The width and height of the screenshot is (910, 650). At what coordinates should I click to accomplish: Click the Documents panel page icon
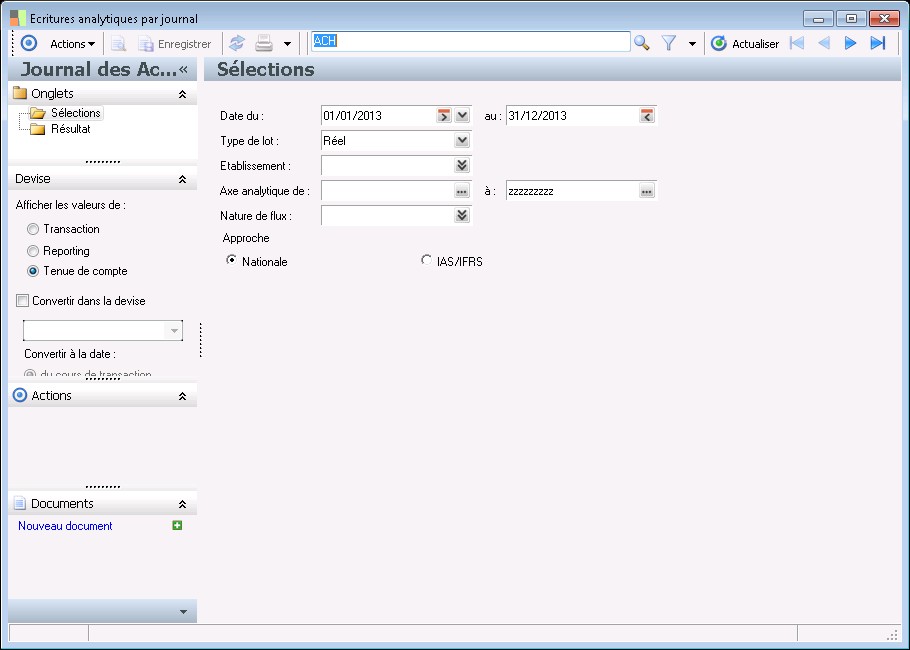point(20,503)
